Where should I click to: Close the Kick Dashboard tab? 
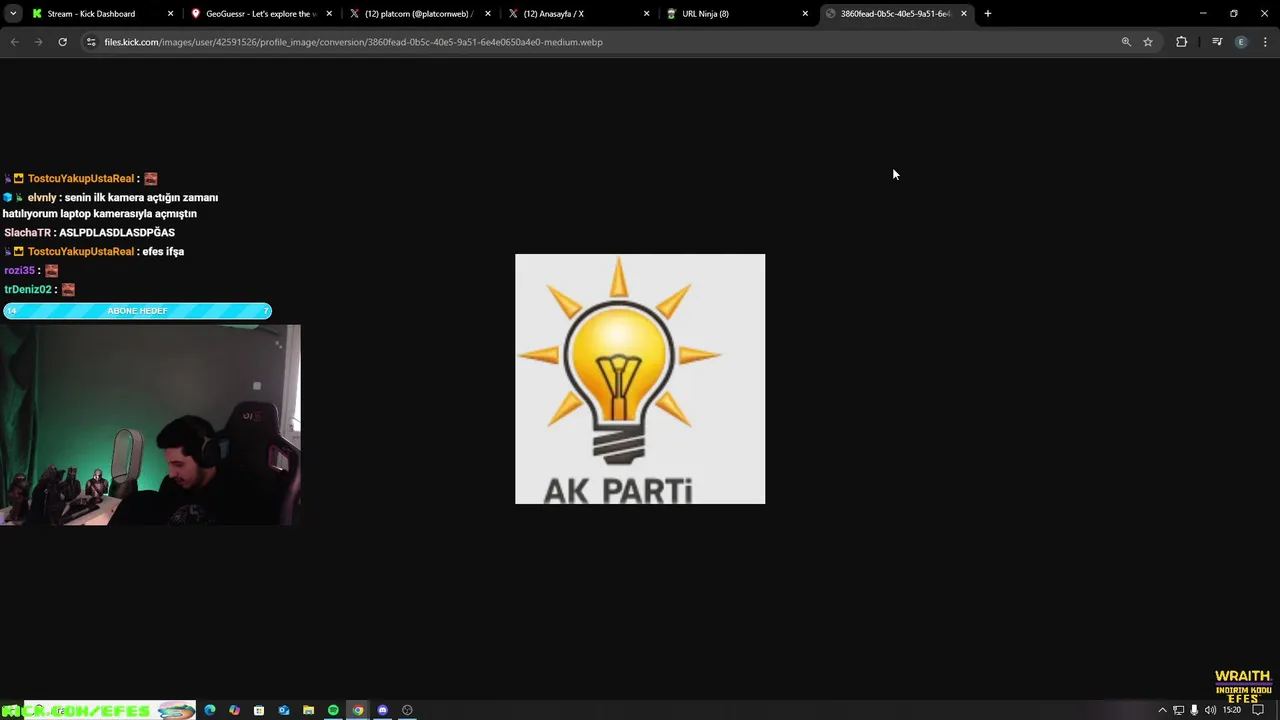[170, 14]
